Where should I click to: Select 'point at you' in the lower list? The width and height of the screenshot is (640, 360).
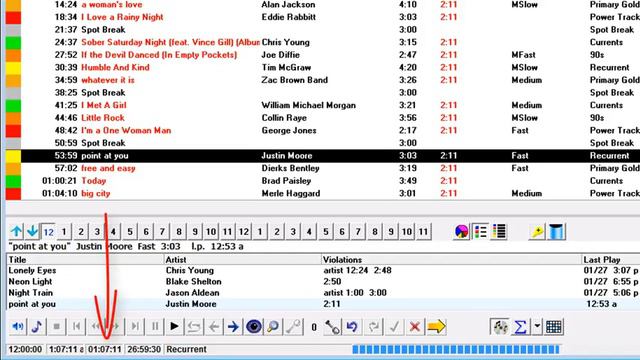coord(323,304)
